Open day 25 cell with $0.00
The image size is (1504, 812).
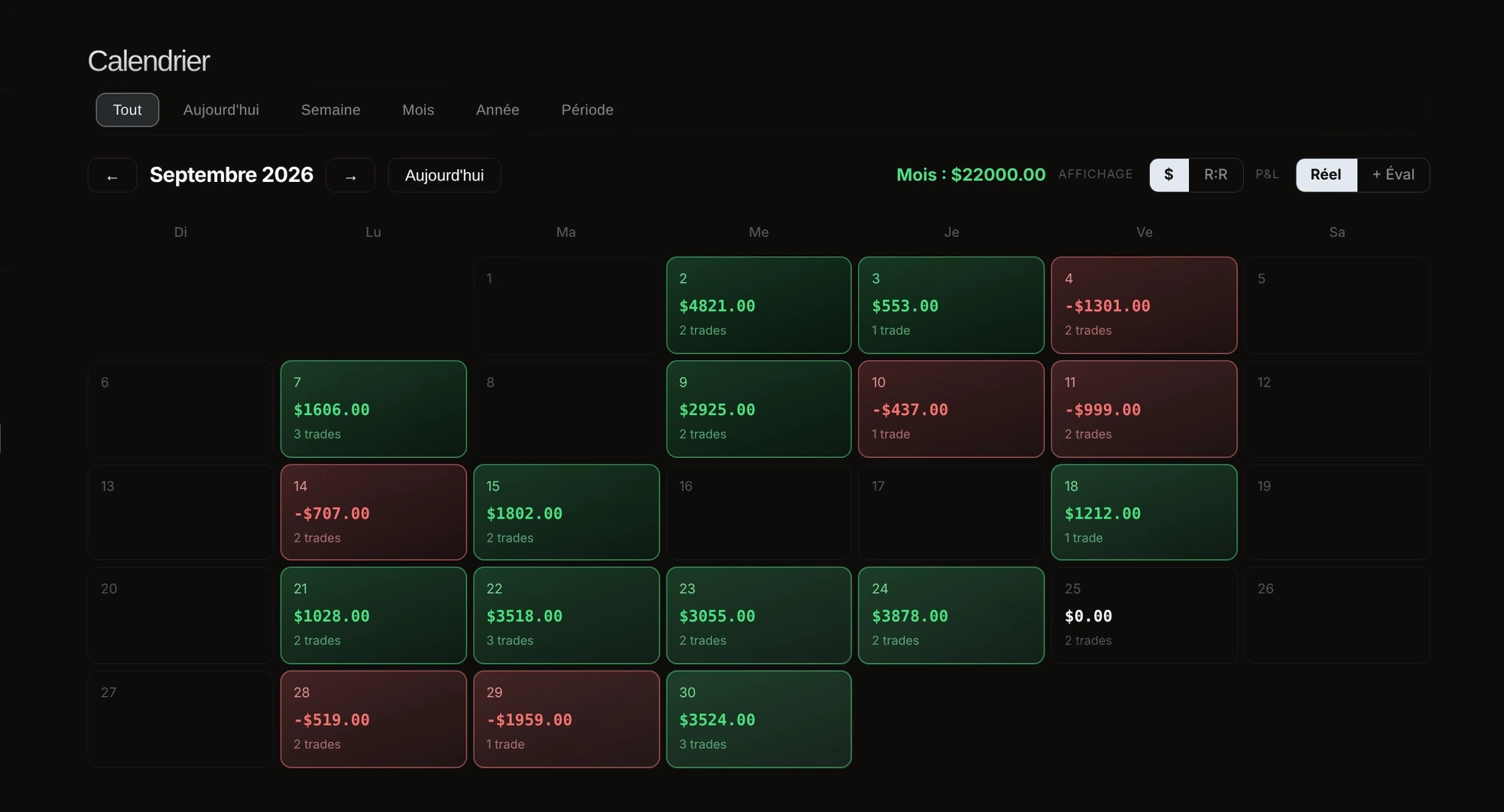pyautogui.click(x=1144, y=615)
